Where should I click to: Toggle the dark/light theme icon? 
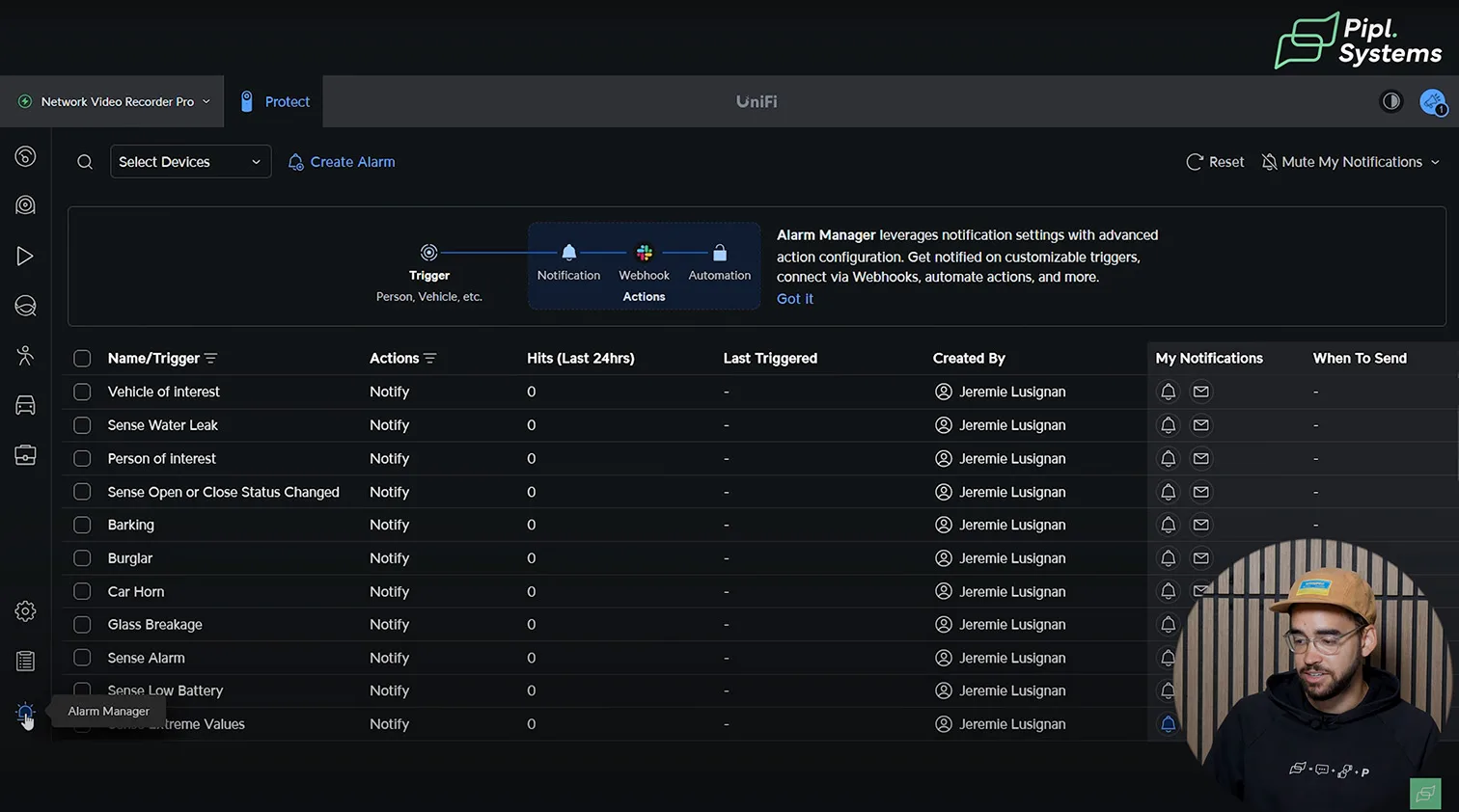coord(1390,101)
